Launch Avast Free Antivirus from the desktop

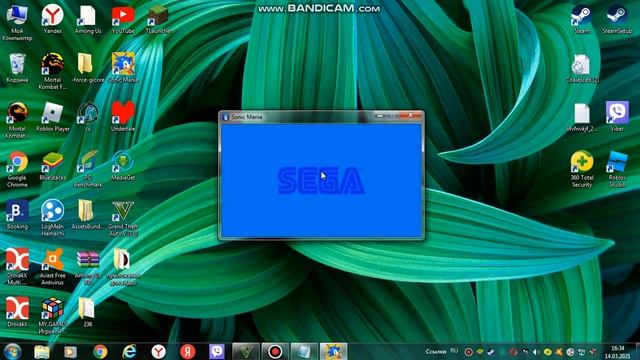pos(53,266)
